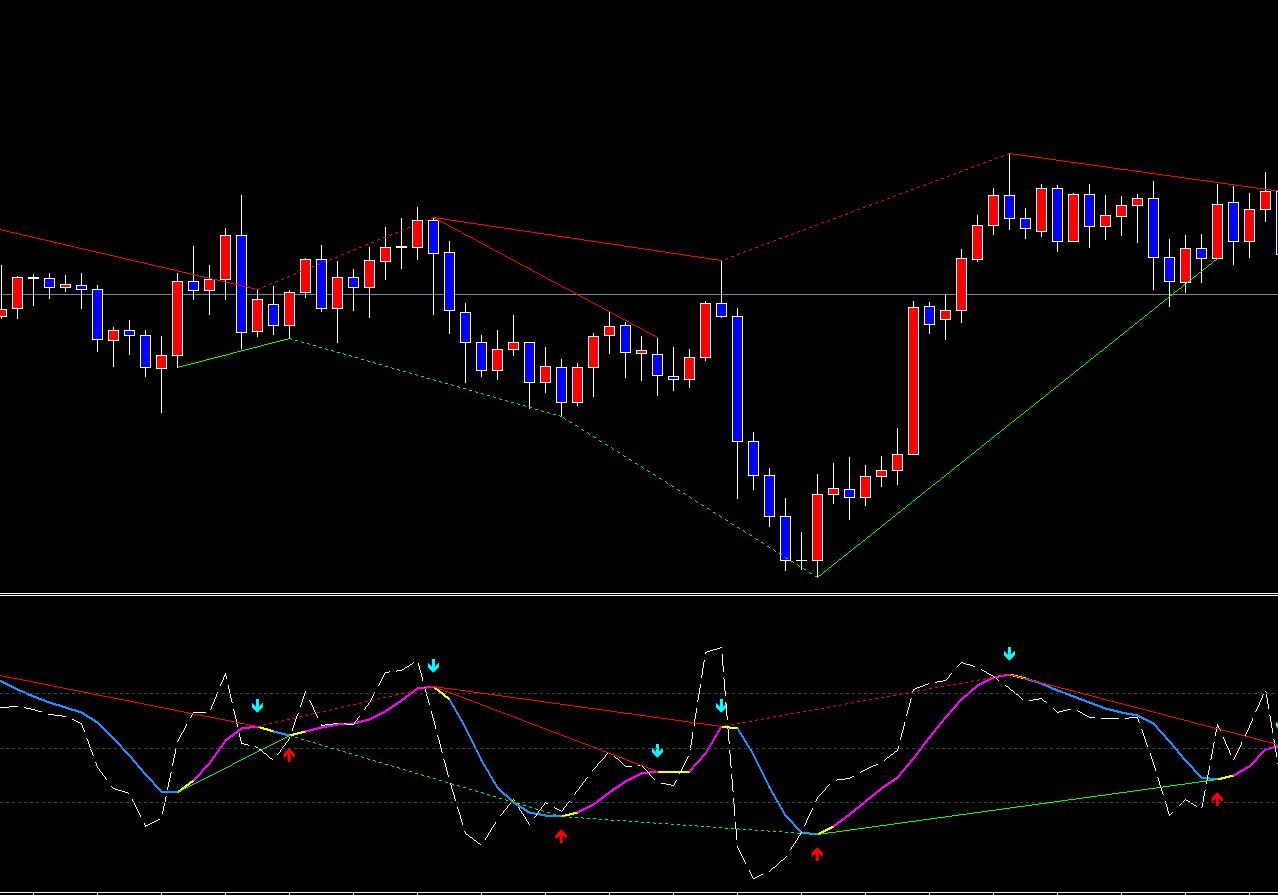The width and height of the screenshot is (1278, 895).
Task: Select the largest blue bearish candle
Action: pyautogui.click(x=738, y=379)
